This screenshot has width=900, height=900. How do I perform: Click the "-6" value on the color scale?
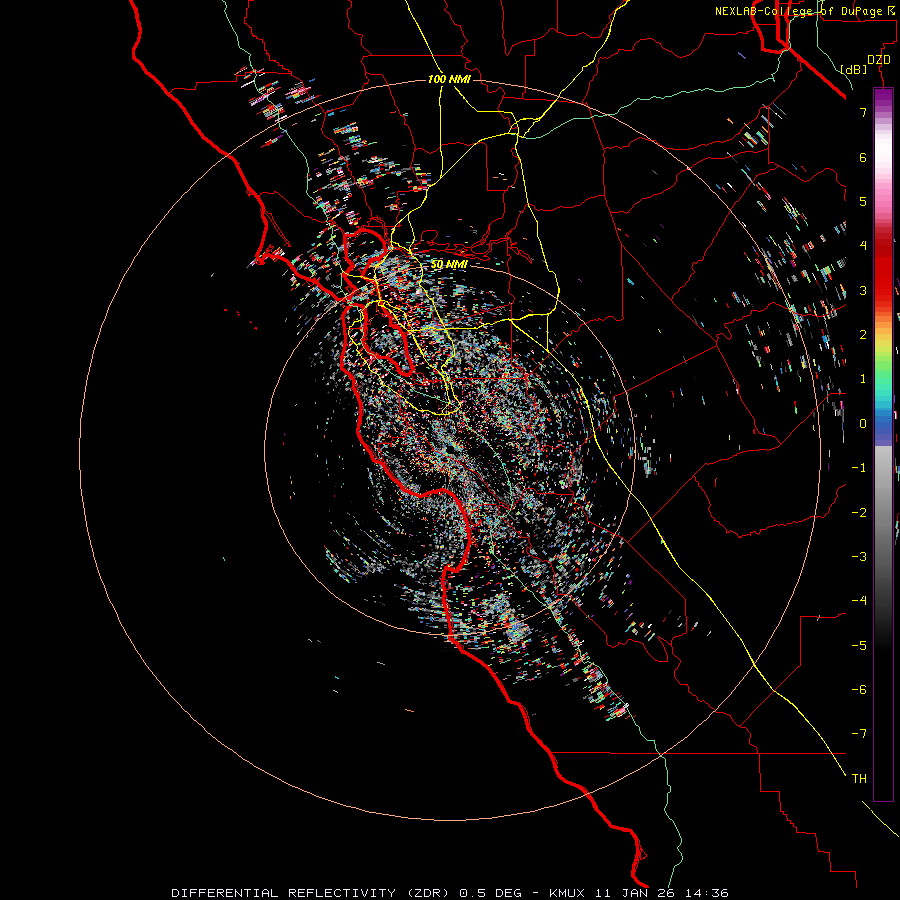pyautogui.click(x=859, y=690)
